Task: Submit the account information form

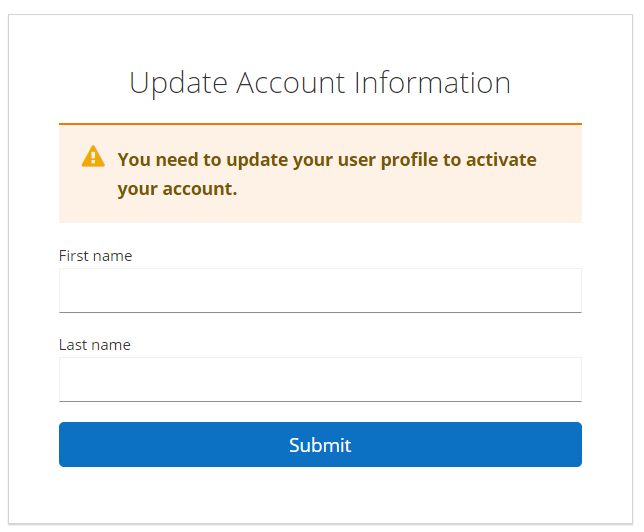Action: click(x=320, y=445)
